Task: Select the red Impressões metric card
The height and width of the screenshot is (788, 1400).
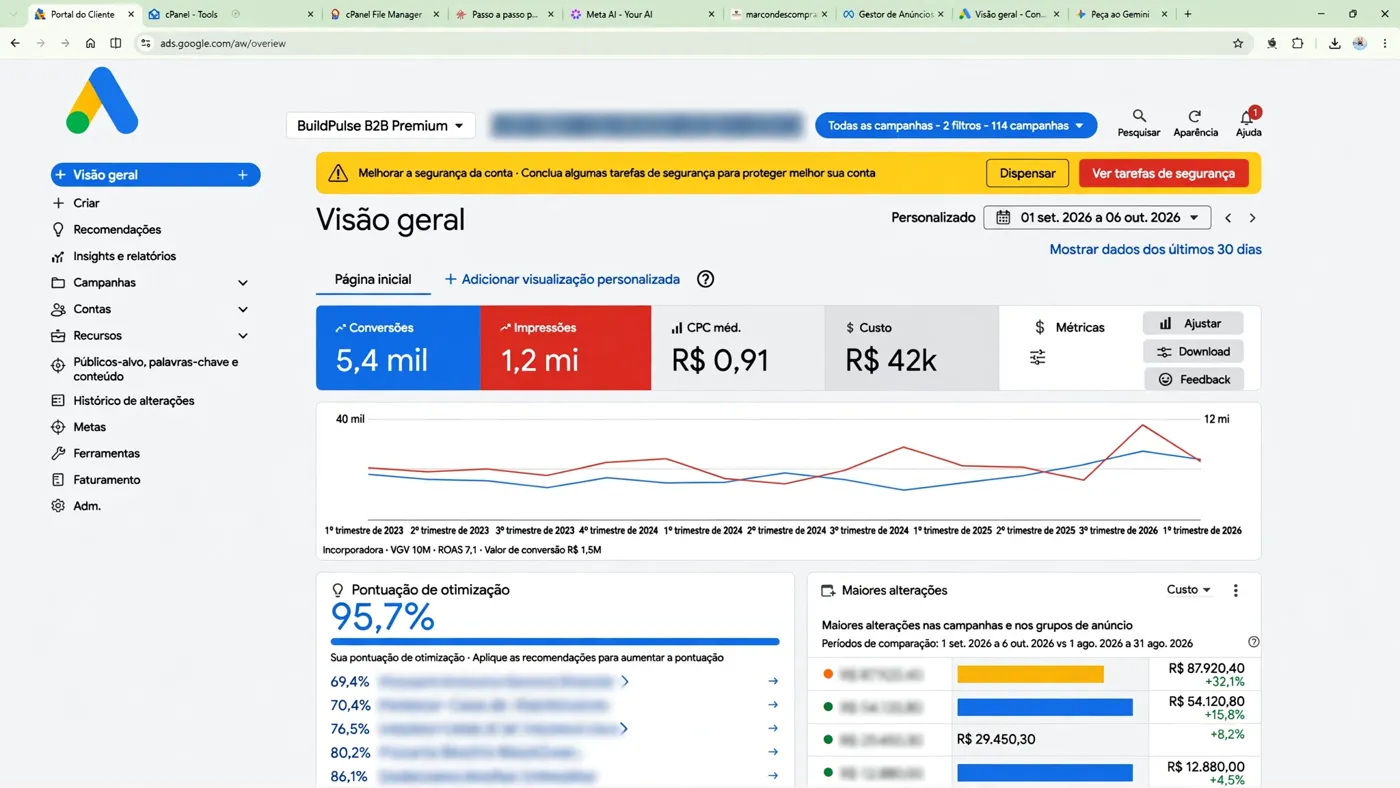Action: click(566, 348)
